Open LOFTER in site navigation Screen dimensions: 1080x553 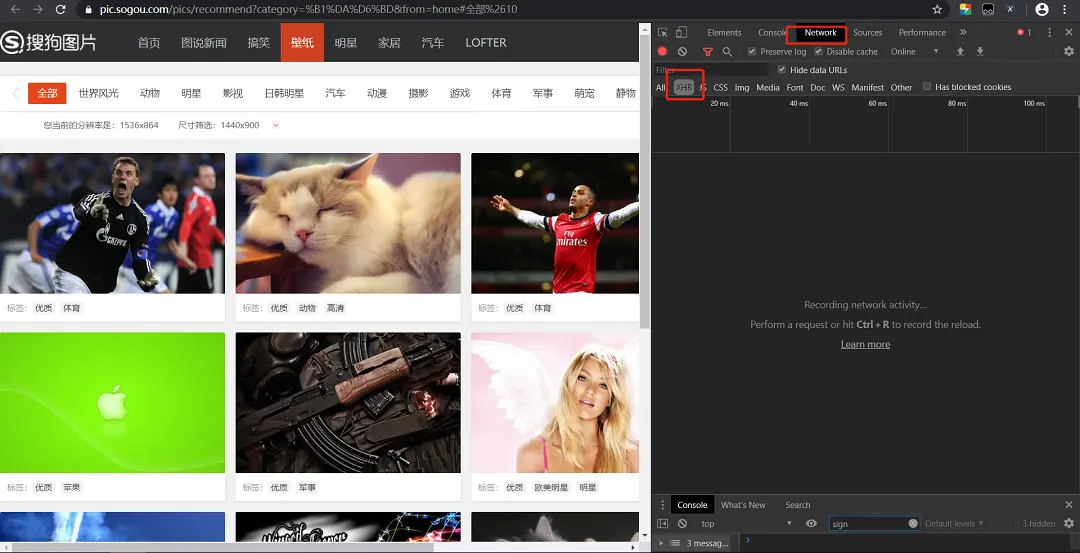point(486,43)
